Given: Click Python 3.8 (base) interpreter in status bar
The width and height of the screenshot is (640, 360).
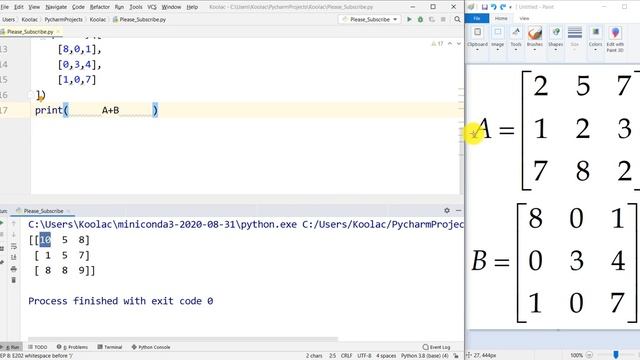Looking at the screenshot, I should tap(424, 356).
